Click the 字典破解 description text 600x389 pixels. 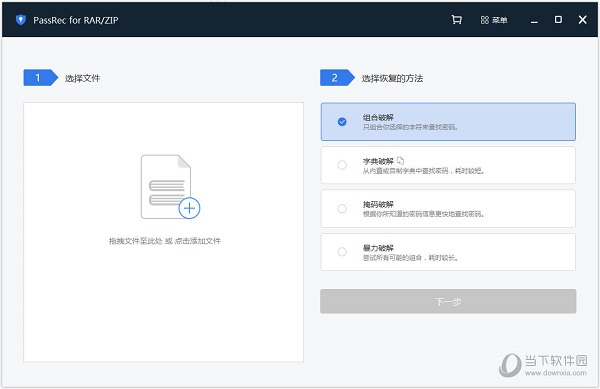click(x=424, y=171)
